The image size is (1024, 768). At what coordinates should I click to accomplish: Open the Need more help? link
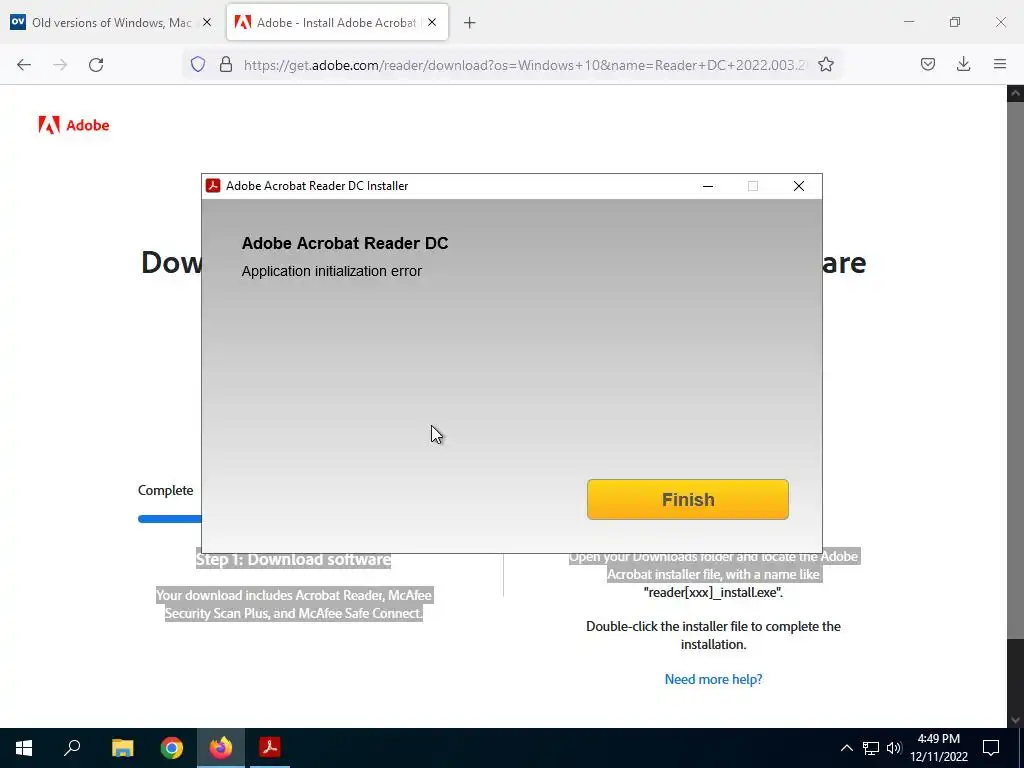tap(713, 679)
